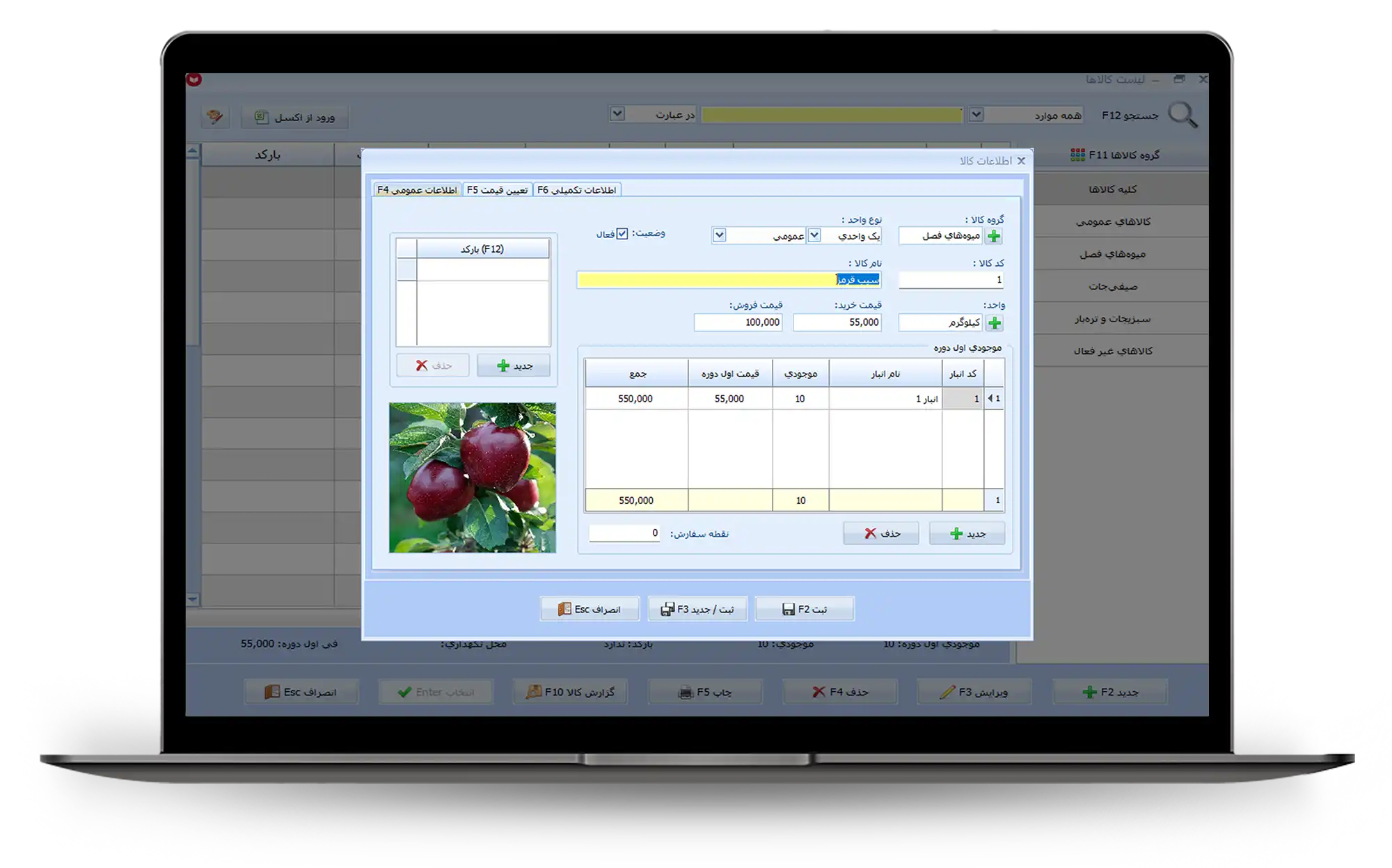
Task: Switch to اطلاعات عمومی F4 tab
Action: pyautogui.click(x=417, y=190)
